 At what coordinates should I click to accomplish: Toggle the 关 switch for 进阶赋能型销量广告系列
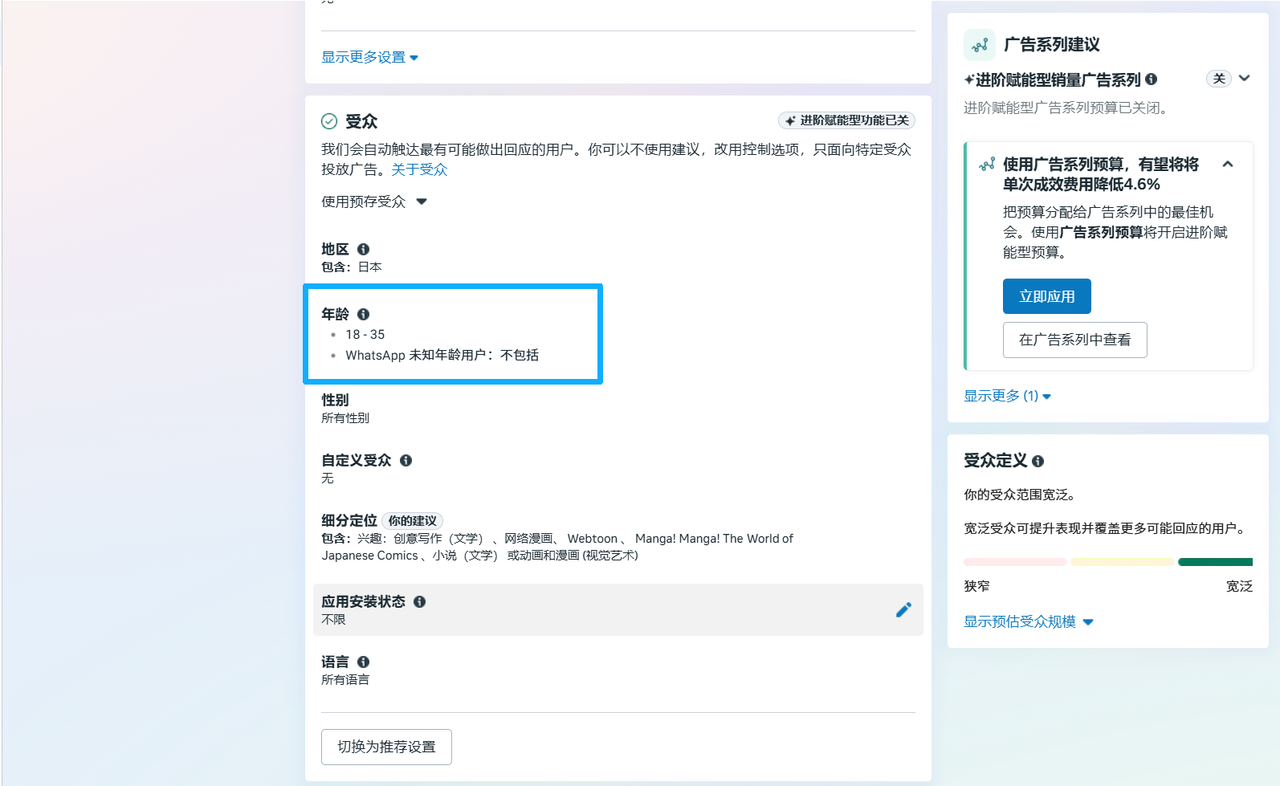[1218, 79]
